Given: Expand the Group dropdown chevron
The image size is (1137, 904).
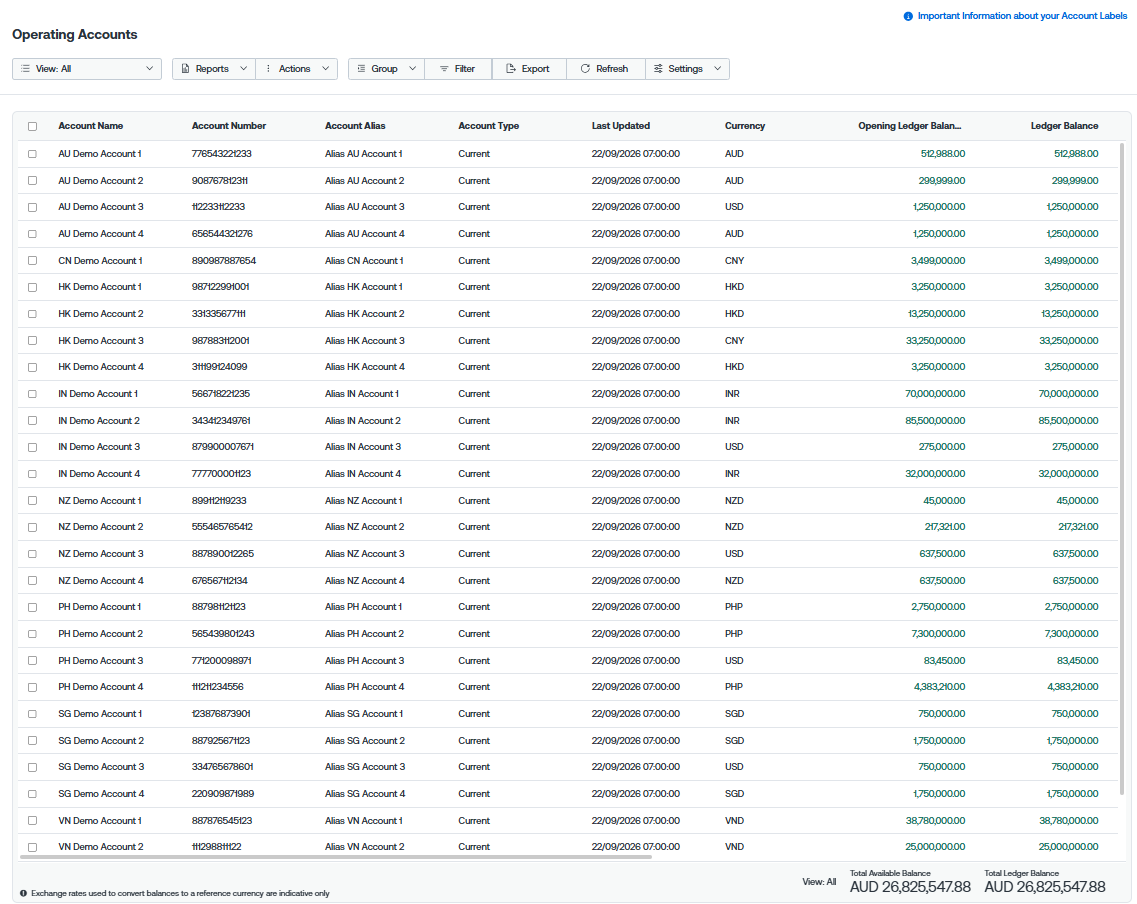Looking at the screenshot, I should (x=413, y=69).
